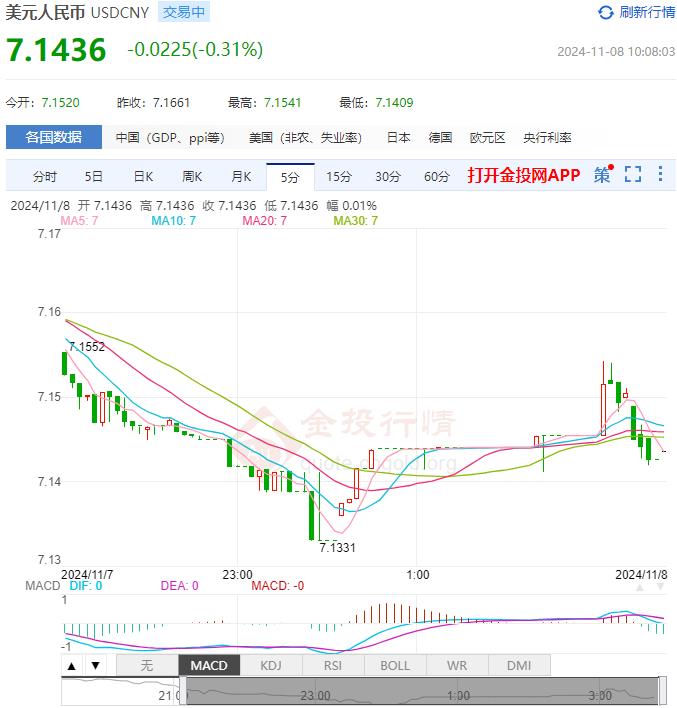Click the refresh quotes icon
Screen dimensions: 677x708
(605, 12)
